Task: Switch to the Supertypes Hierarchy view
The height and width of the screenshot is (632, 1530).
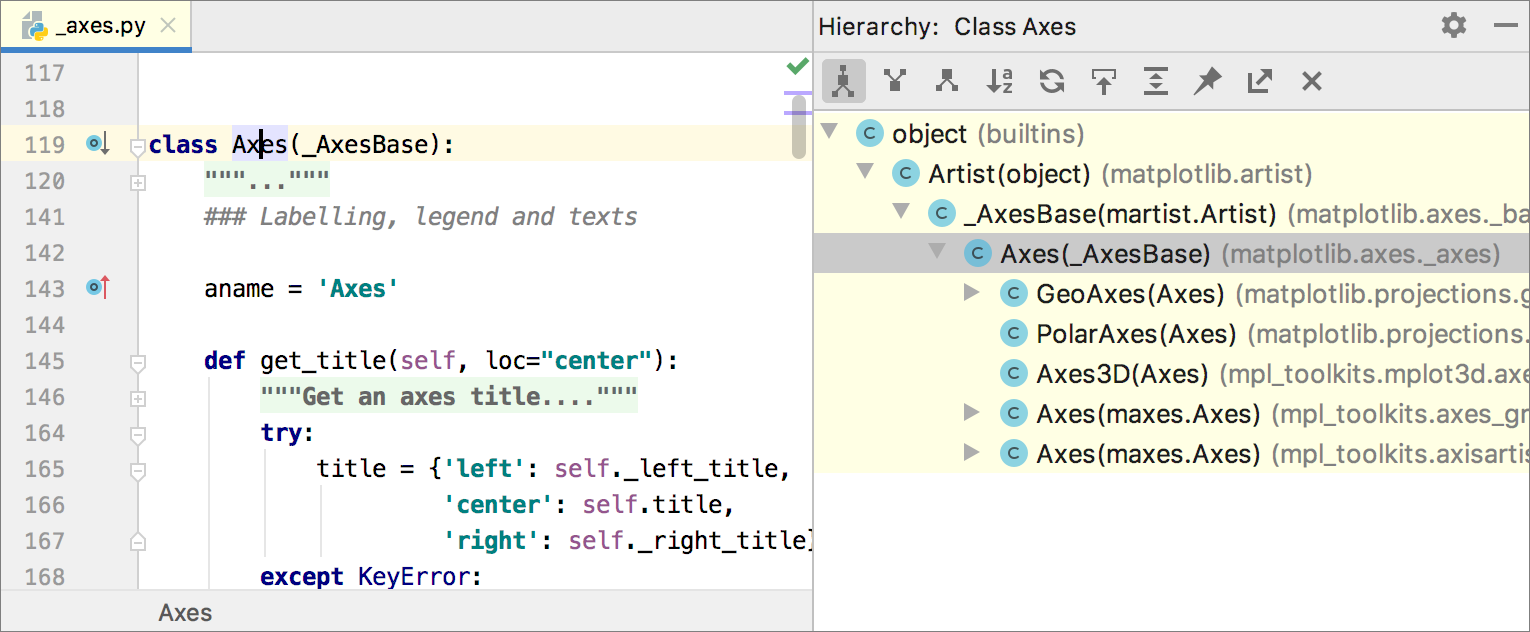Action: (895, 80)
